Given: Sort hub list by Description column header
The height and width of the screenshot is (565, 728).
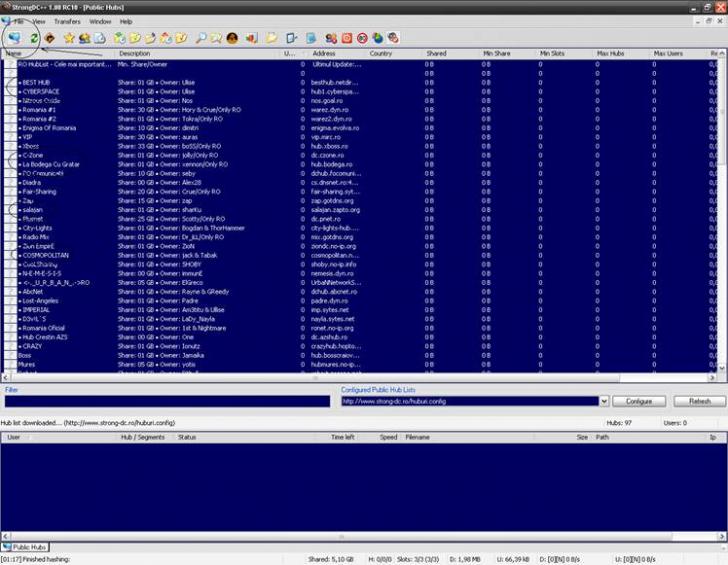Looking at the screenshot, I should pyautogui.click(x=134, y=53).
